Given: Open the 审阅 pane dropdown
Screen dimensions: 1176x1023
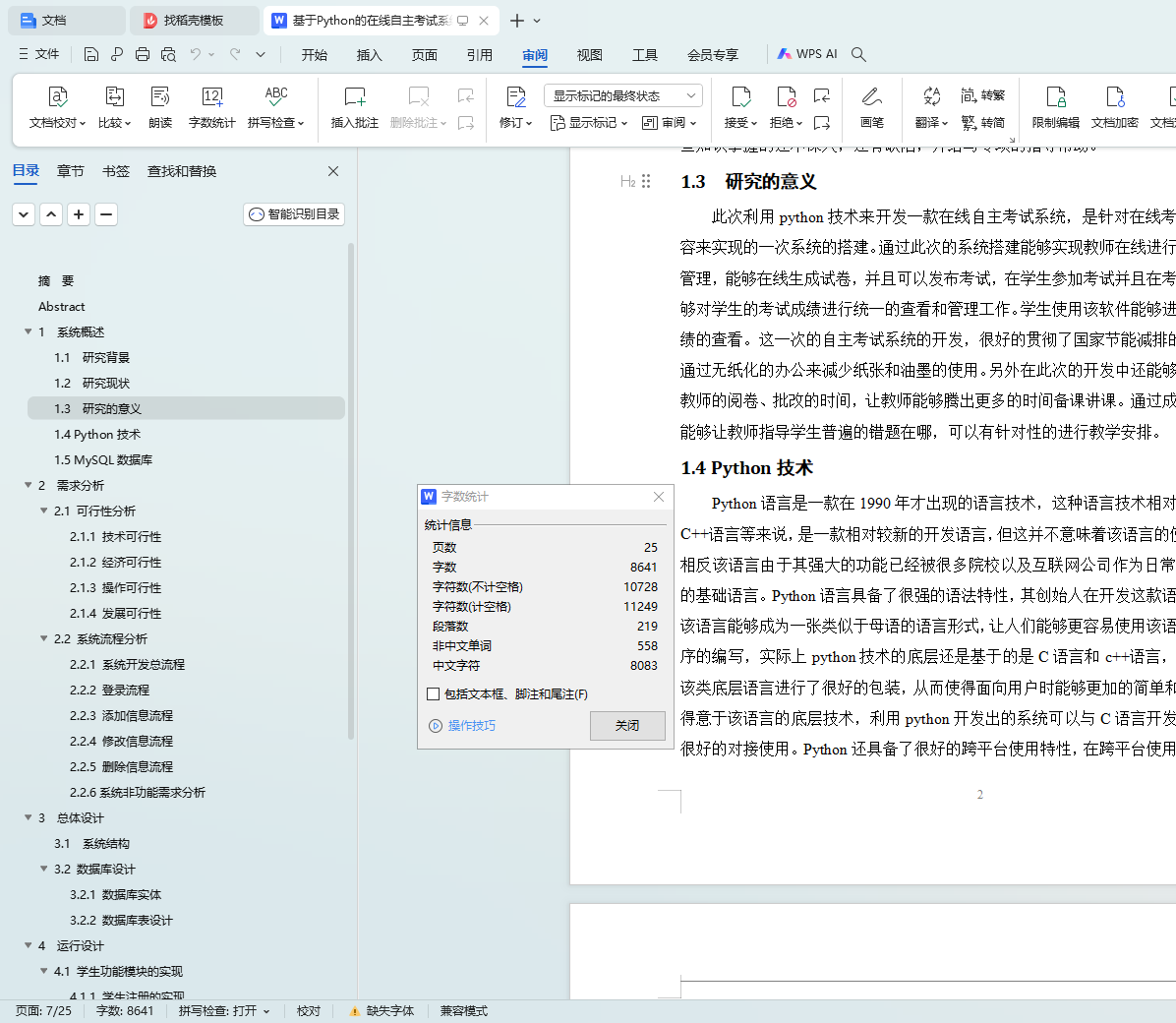Looking at the screenshot, I should point(670,122).
